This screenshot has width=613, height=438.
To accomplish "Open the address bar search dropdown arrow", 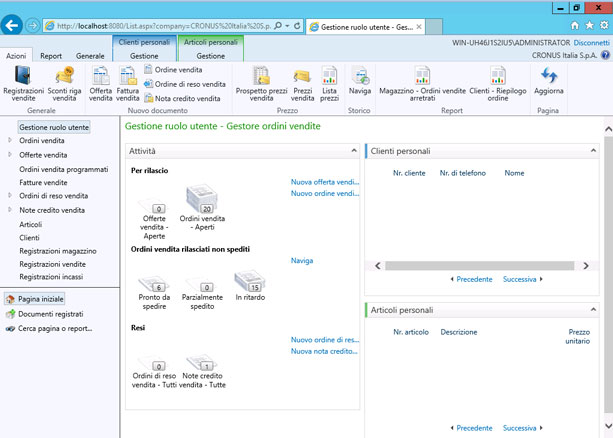I will coord(287,26).
